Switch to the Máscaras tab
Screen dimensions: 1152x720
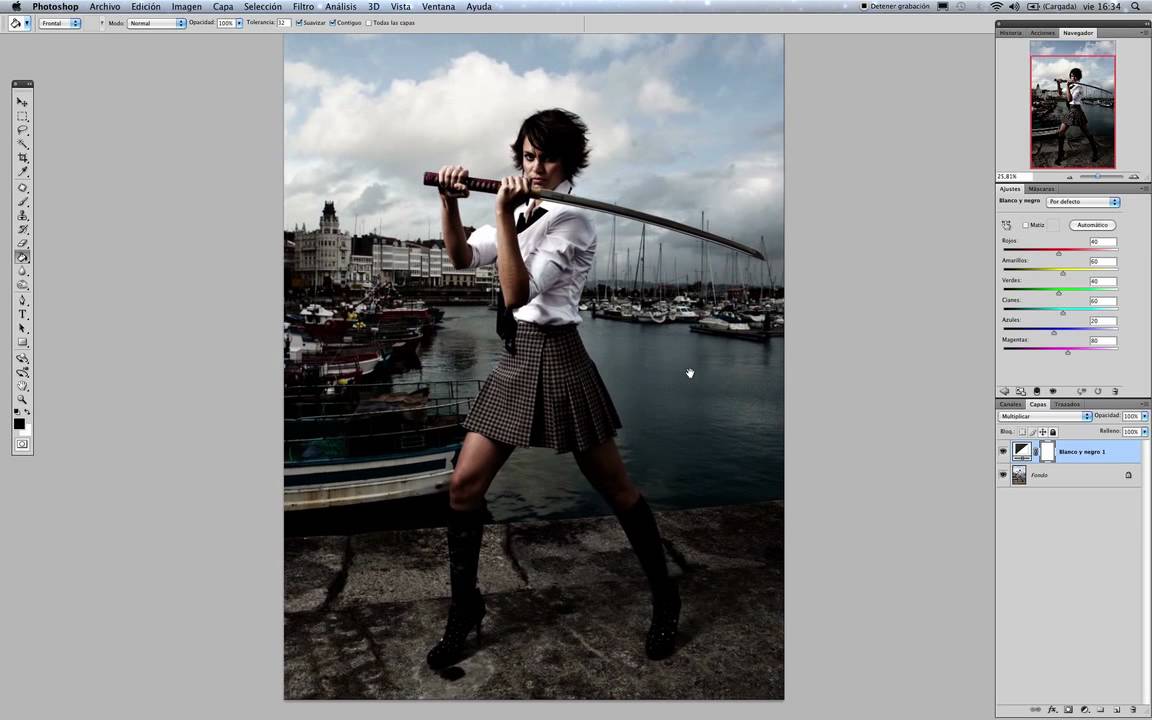[x=1041, y=189]
